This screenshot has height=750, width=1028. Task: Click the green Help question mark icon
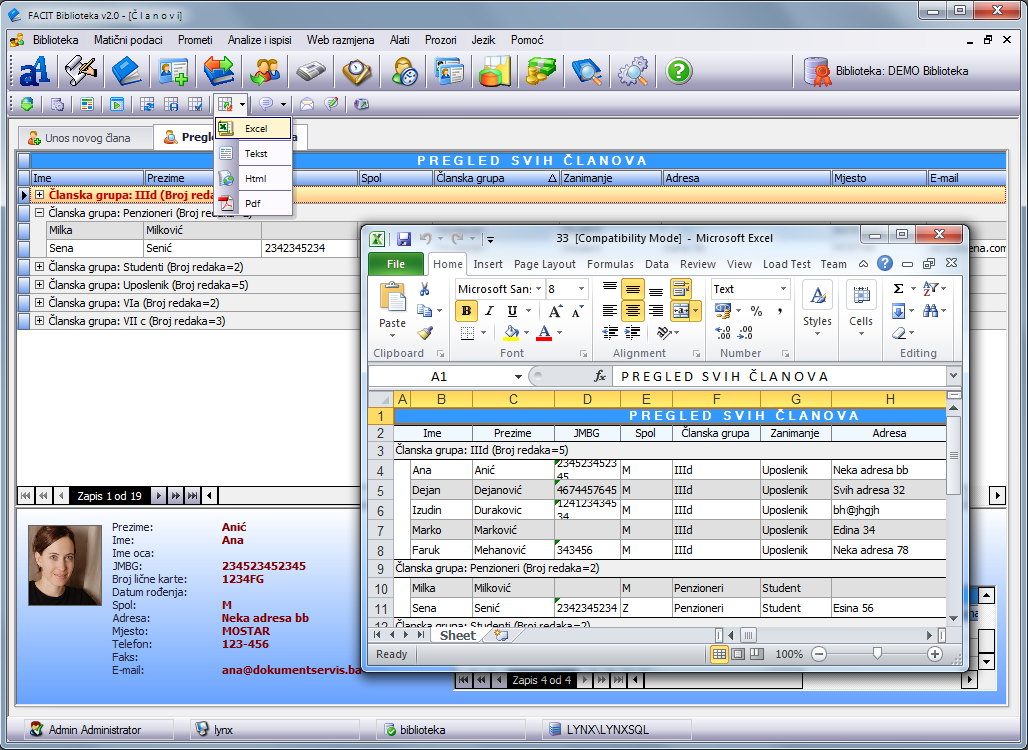pos(679,71)
